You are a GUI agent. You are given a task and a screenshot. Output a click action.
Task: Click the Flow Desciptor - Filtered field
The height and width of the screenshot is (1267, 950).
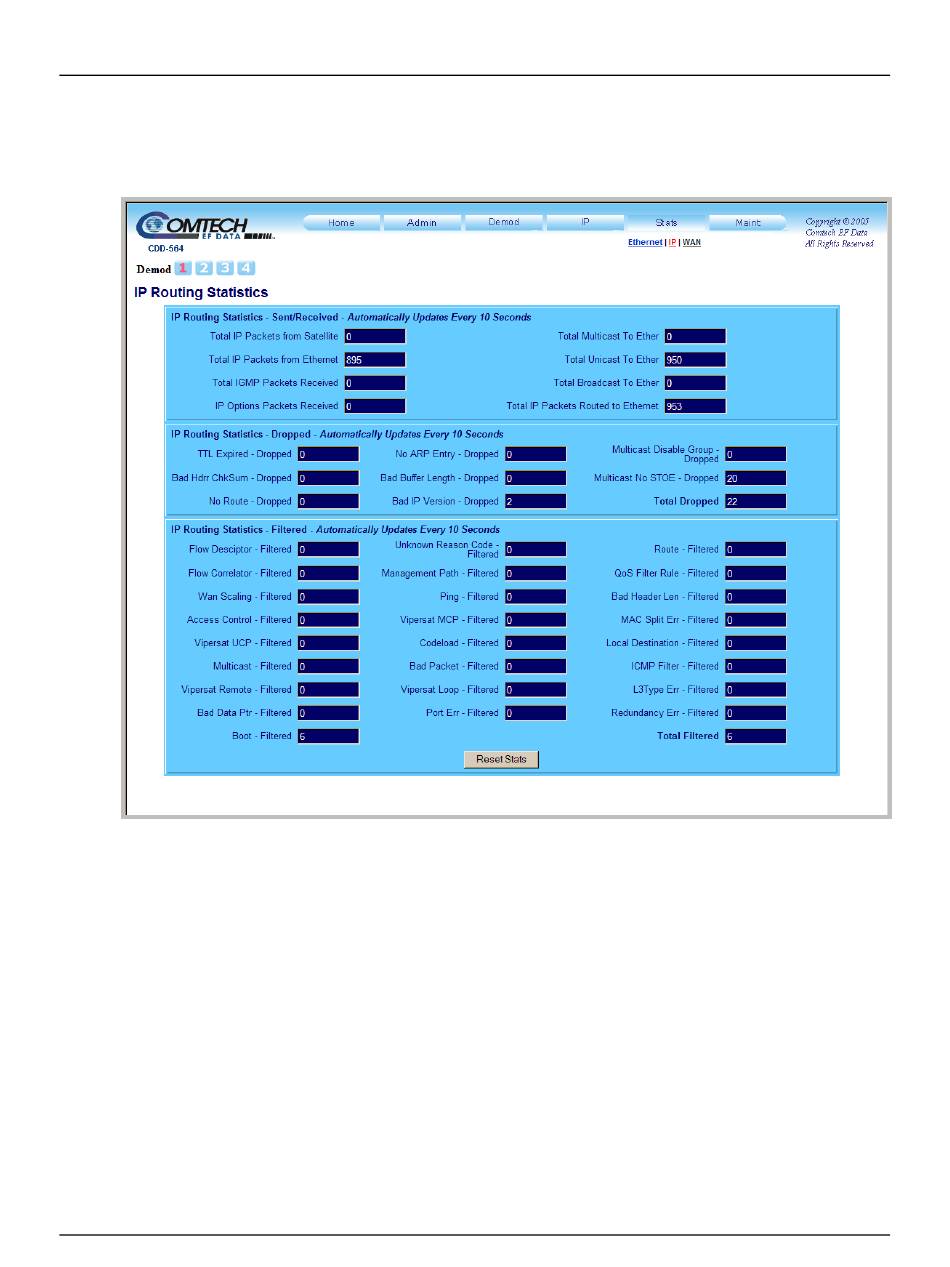(x=328, y=549)
